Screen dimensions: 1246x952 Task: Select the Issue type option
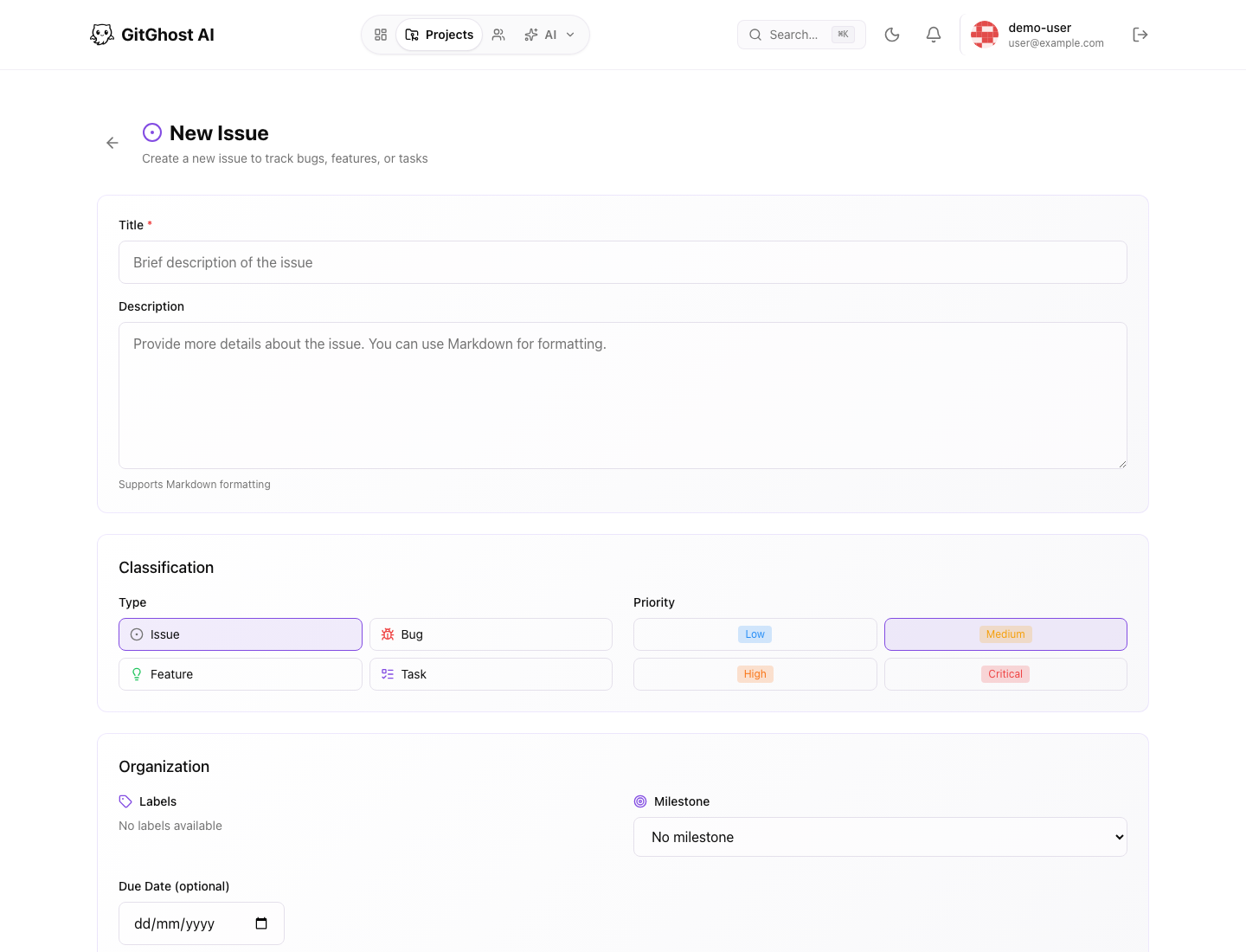coord(241,634)
